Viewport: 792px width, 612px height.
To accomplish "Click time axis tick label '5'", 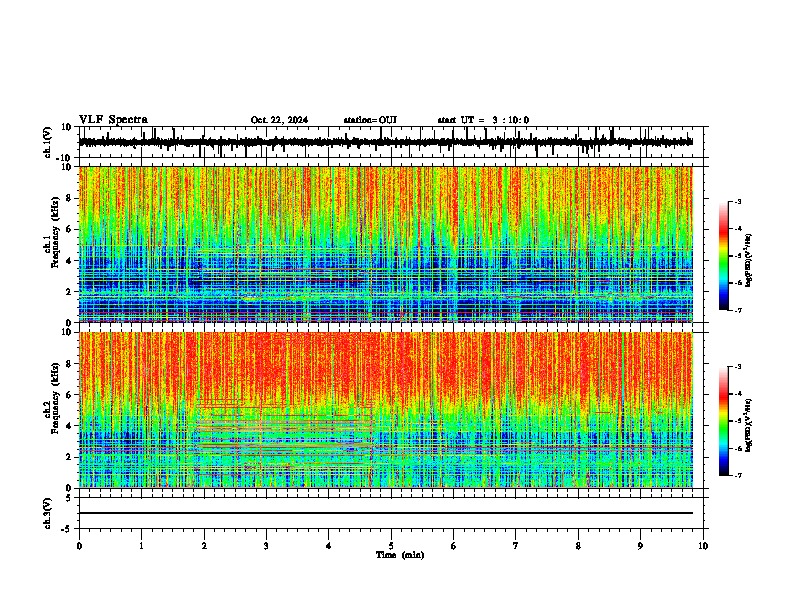I will (391, 546).
